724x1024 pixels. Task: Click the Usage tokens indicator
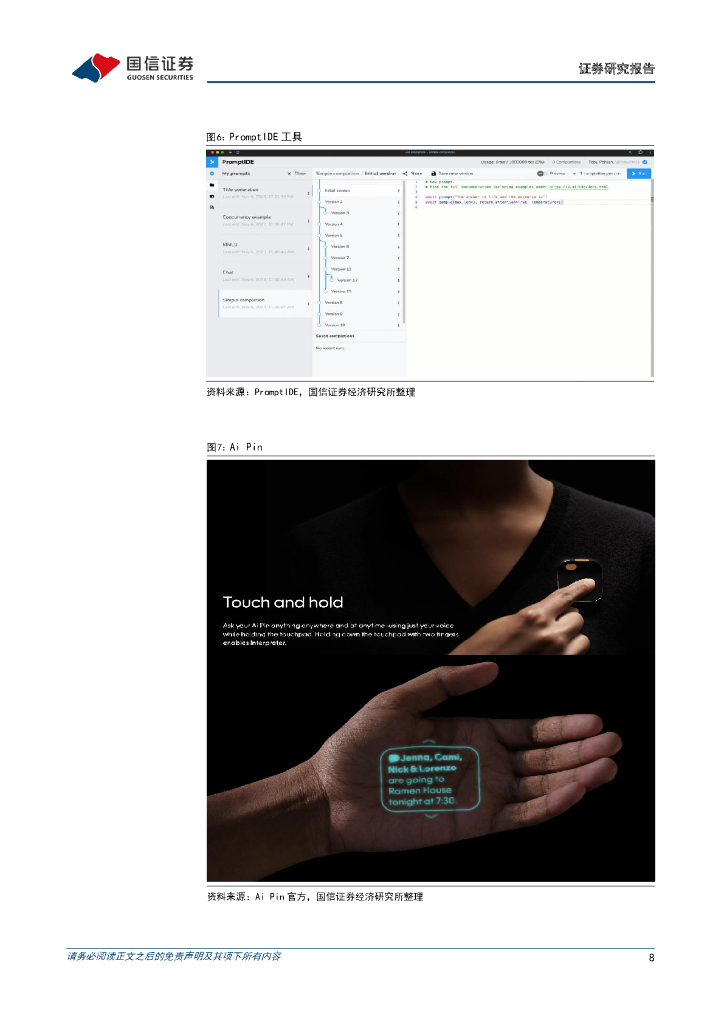[512, 162]
